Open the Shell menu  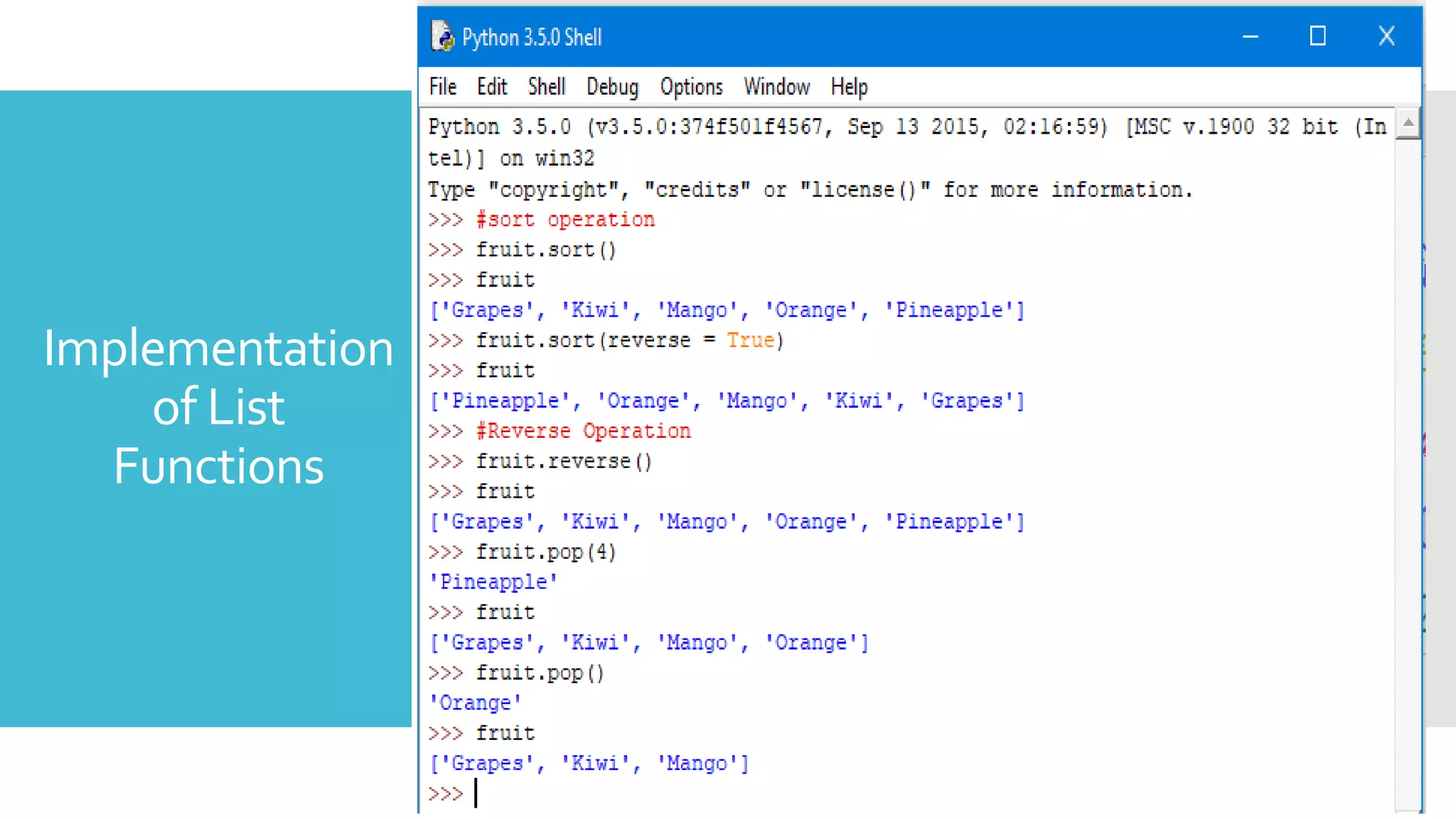[546, 87]
